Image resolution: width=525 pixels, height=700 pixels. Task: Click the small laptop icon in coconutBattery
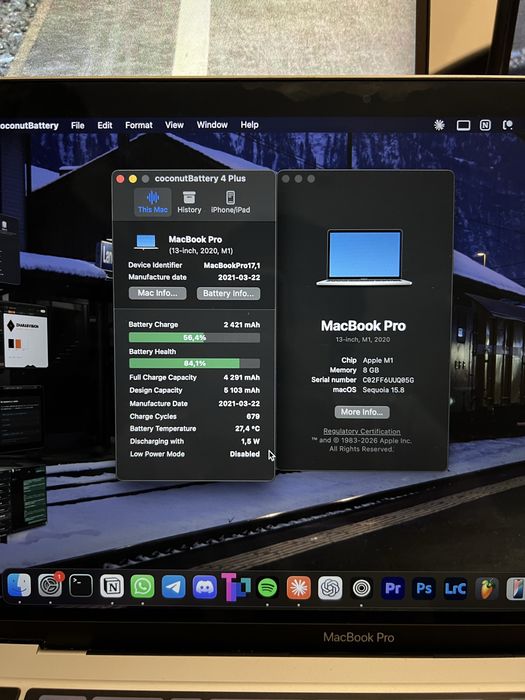pos(146,242)
